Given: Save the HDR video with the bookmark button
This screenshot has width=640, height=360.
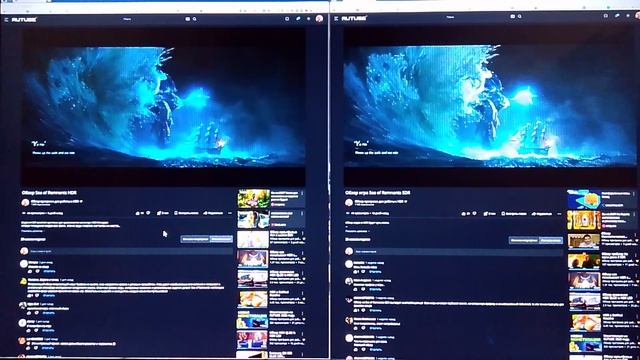Looking at the screenshot, I should pyautogui.click(x=186, y=213).
